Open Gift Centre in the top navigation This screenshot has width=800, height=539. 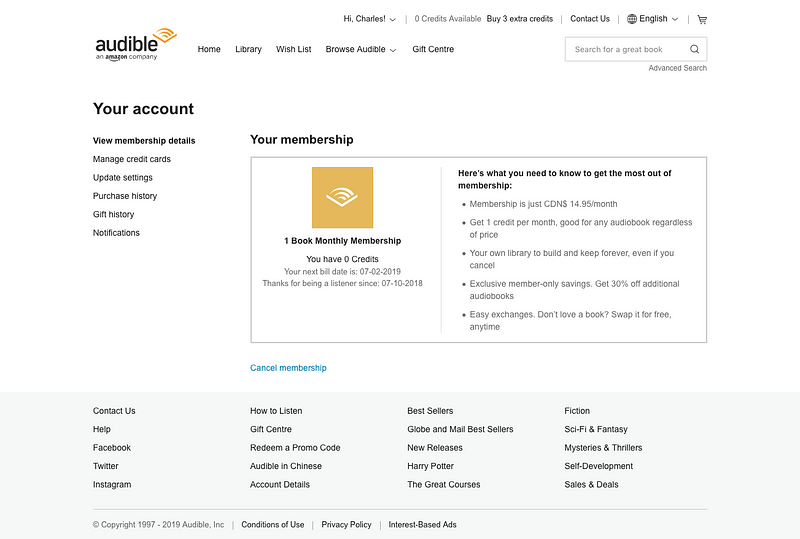click(433, 49)
